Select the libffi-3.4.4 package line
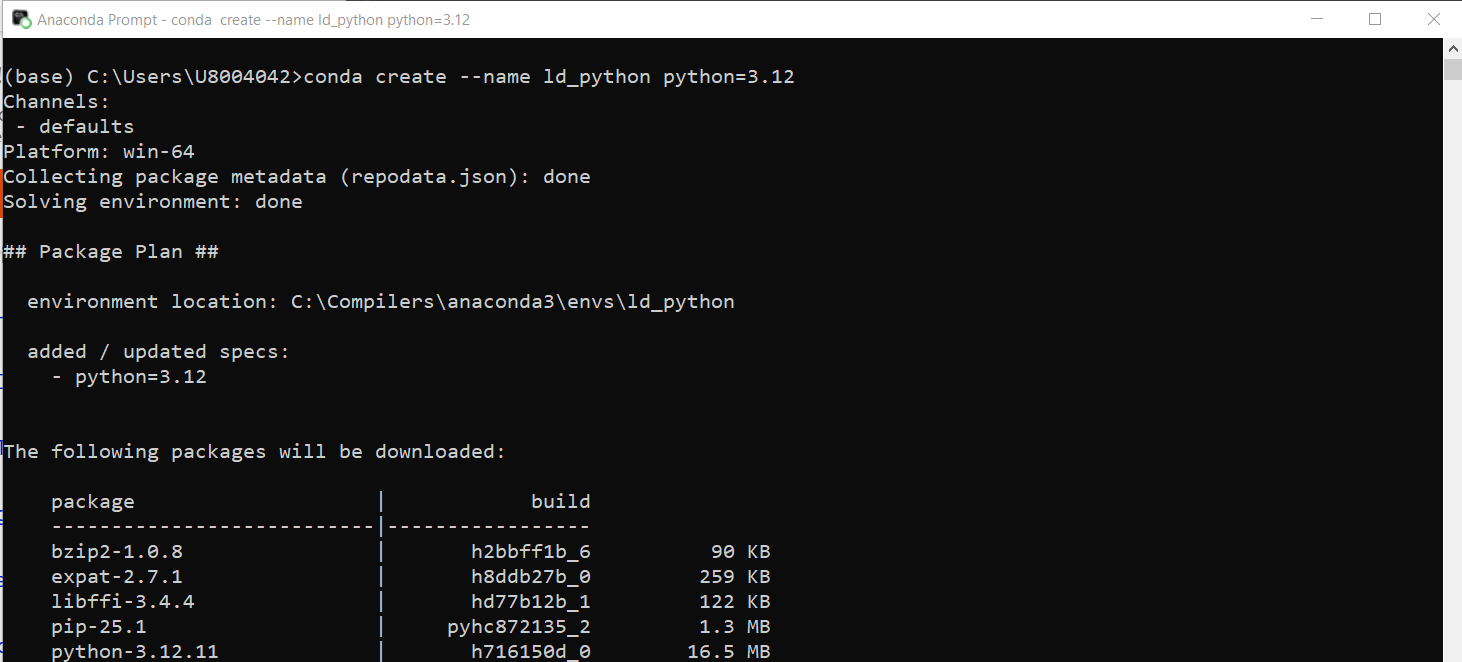 click(x=120, y=601)
